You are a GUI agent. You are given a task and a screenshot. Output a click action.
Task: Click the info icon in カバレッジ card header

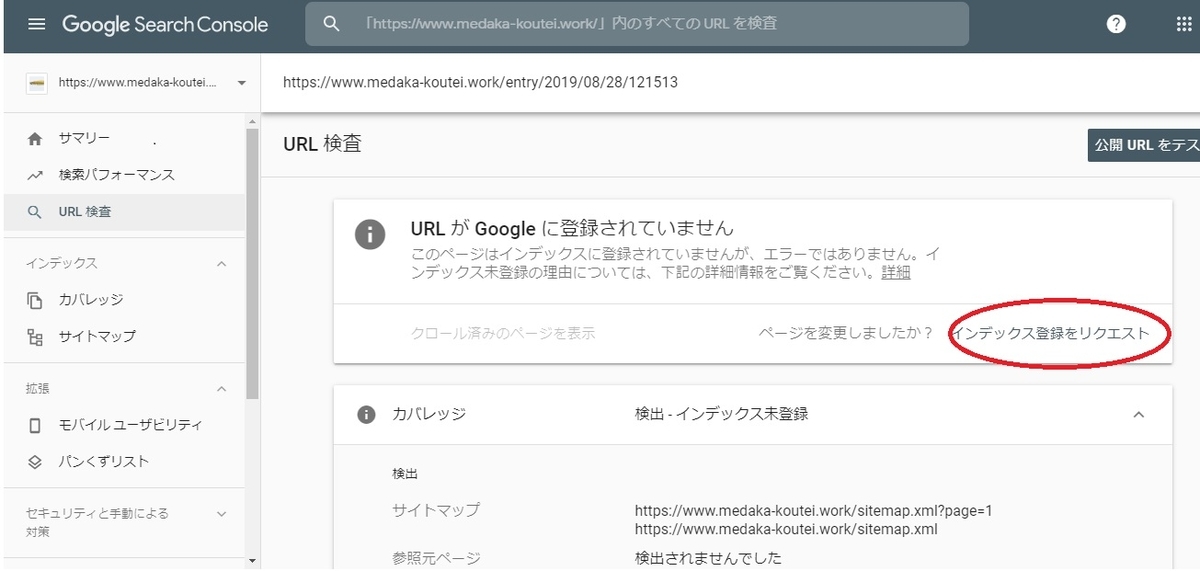tap(367, 414)
